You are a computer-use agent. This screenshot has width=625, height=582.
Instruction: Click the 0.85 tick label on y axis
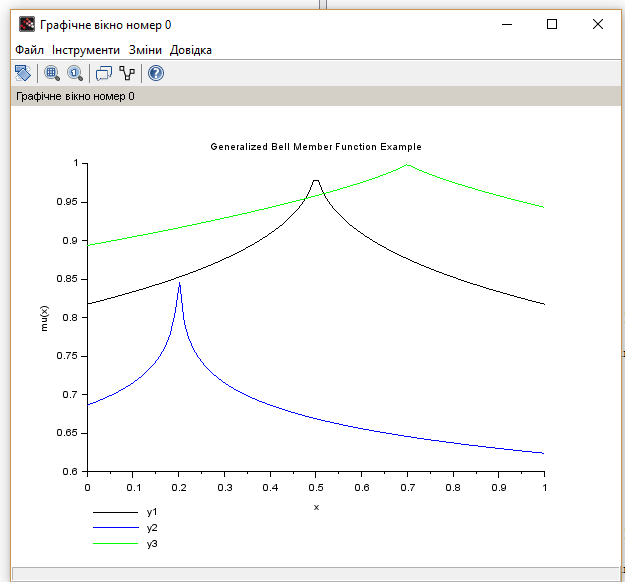click(x=67, y=279)
